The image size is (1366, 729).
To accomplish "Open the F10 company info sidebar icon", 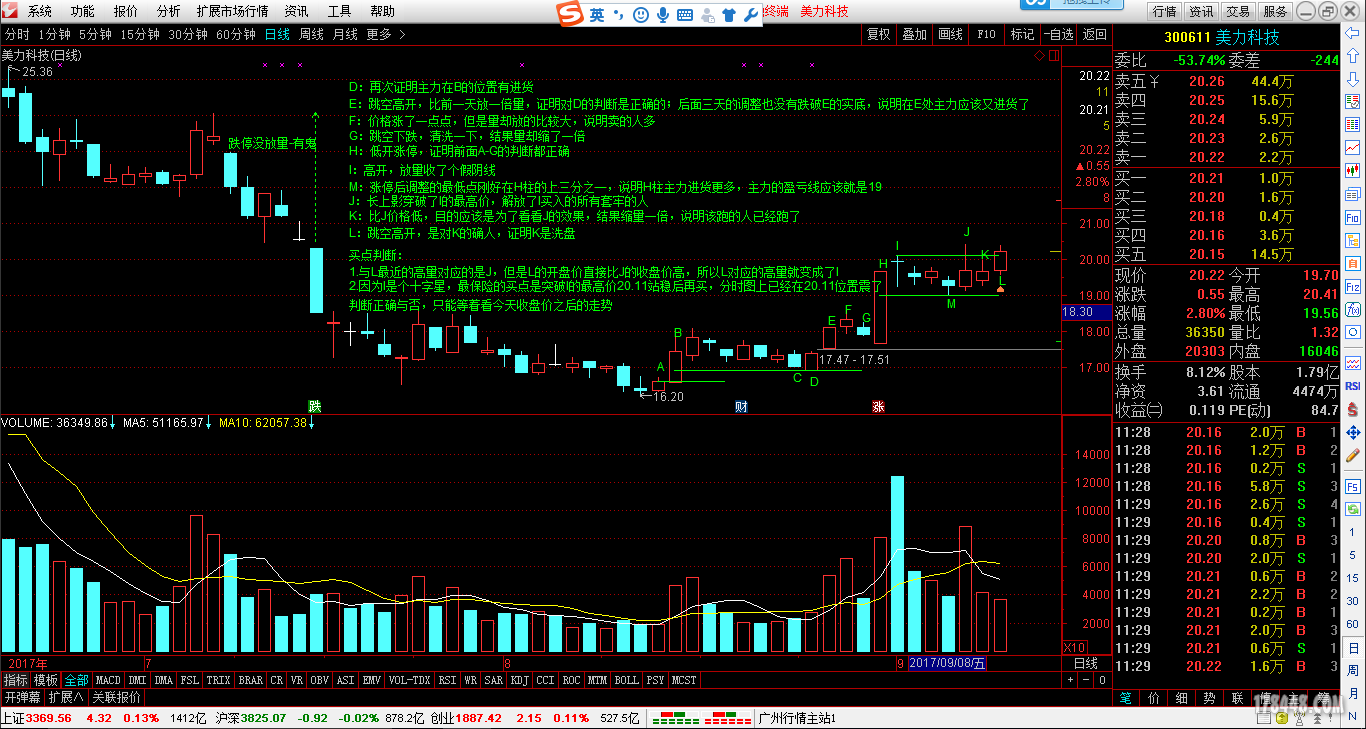I will [x=1352, y=217].
